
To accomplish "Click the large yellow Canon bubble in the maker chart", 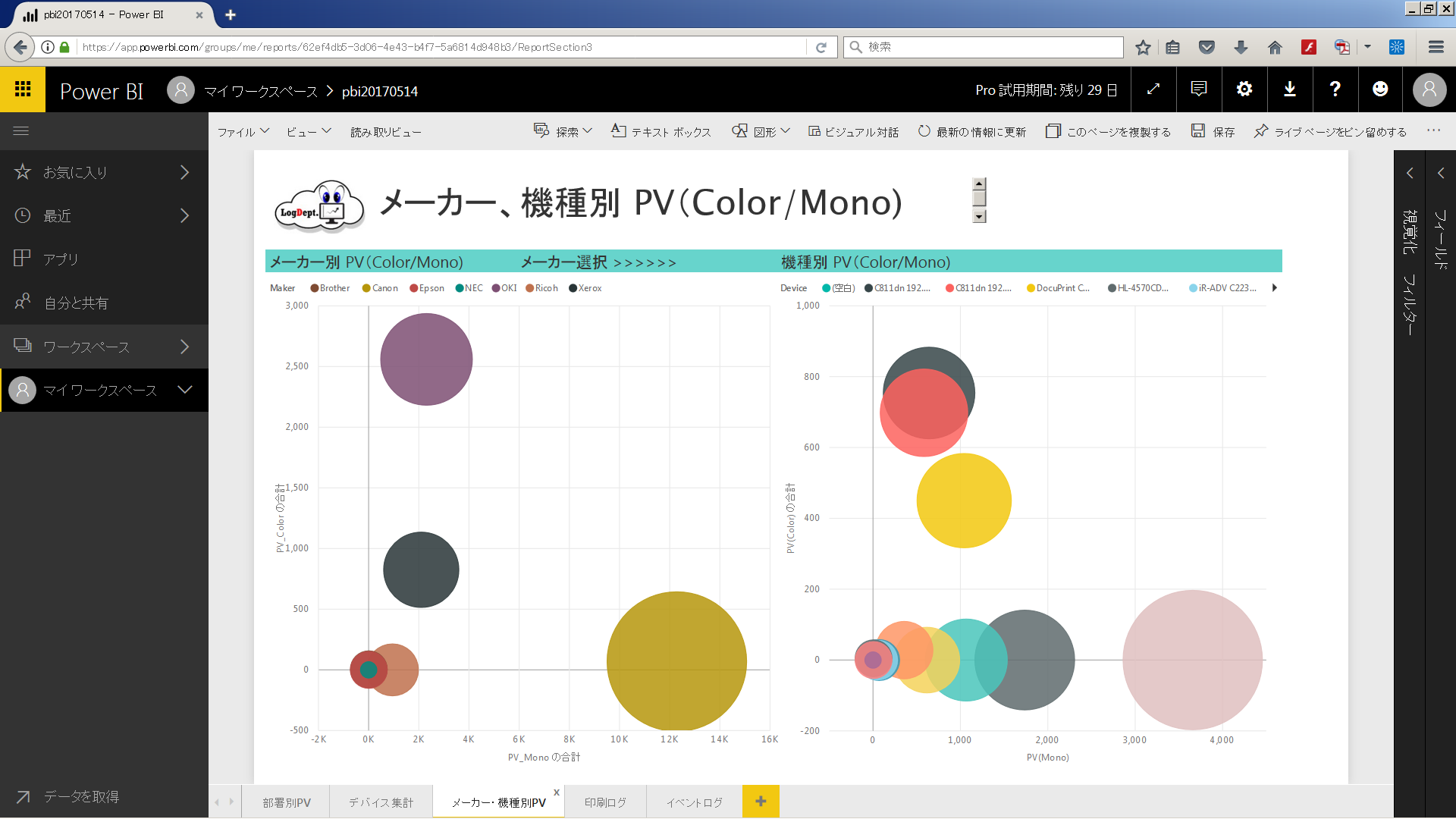I will (676, 661).
